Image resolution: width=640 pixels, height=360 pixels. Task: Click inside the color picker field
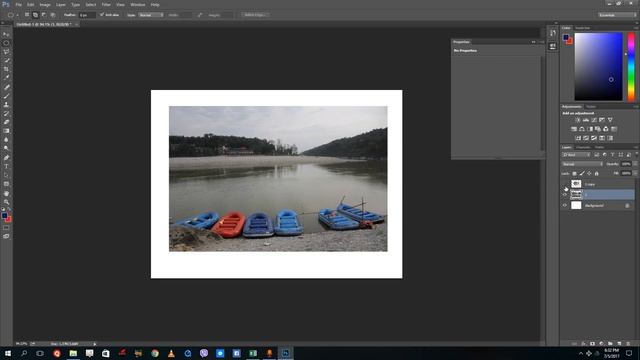click(598, 67)
